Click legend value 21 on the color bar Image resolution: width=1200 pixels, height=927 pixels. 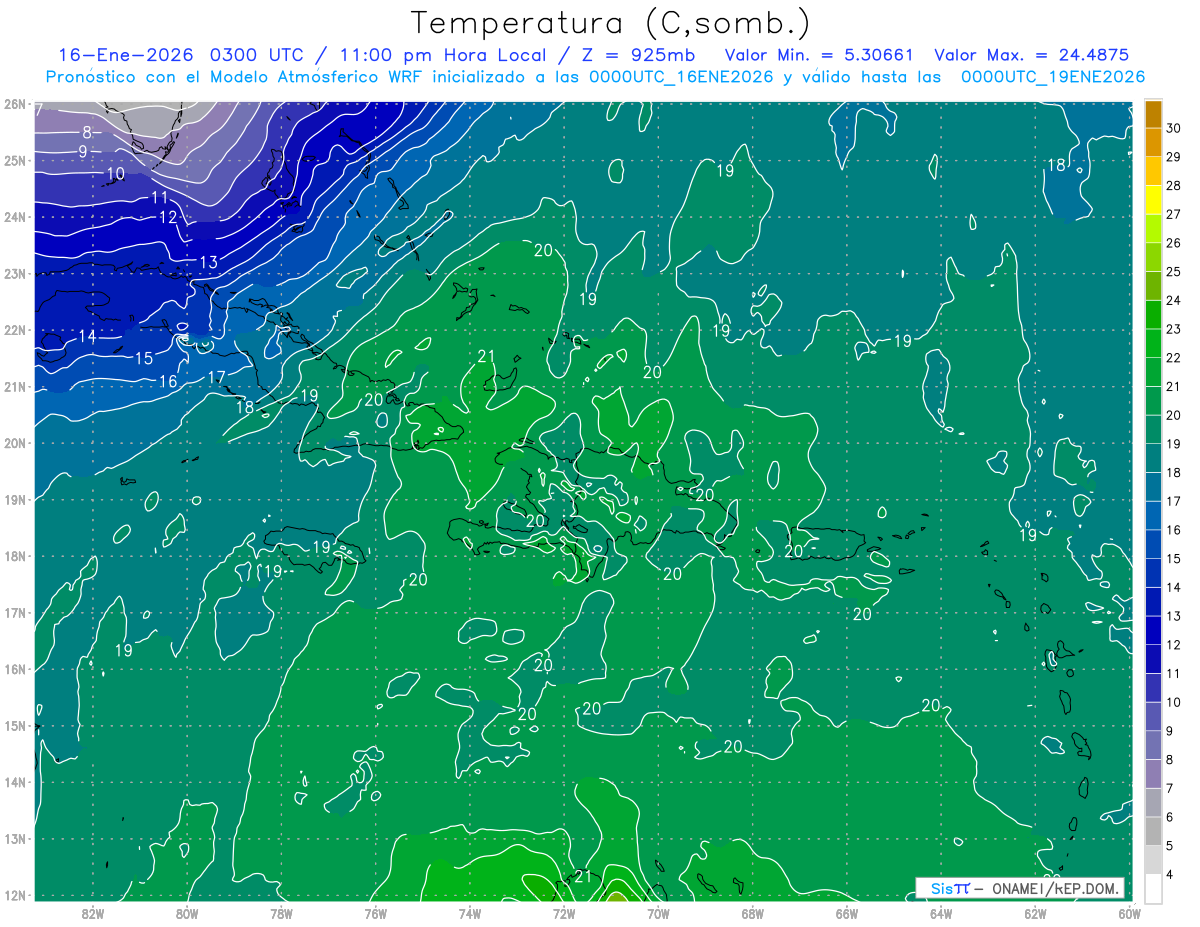[x=1174, y=387]
